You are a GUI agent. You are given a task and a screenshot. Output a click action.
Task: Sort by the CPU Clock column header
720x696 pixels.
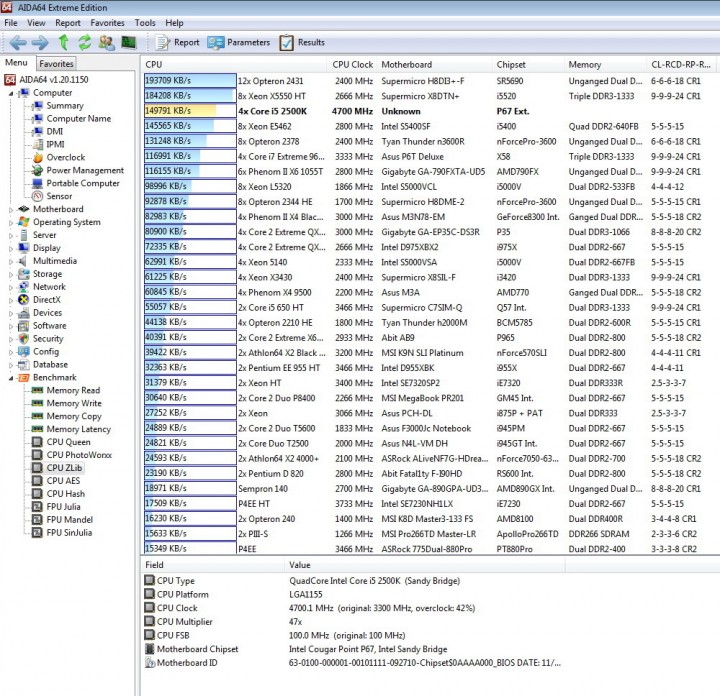[352, 65]
